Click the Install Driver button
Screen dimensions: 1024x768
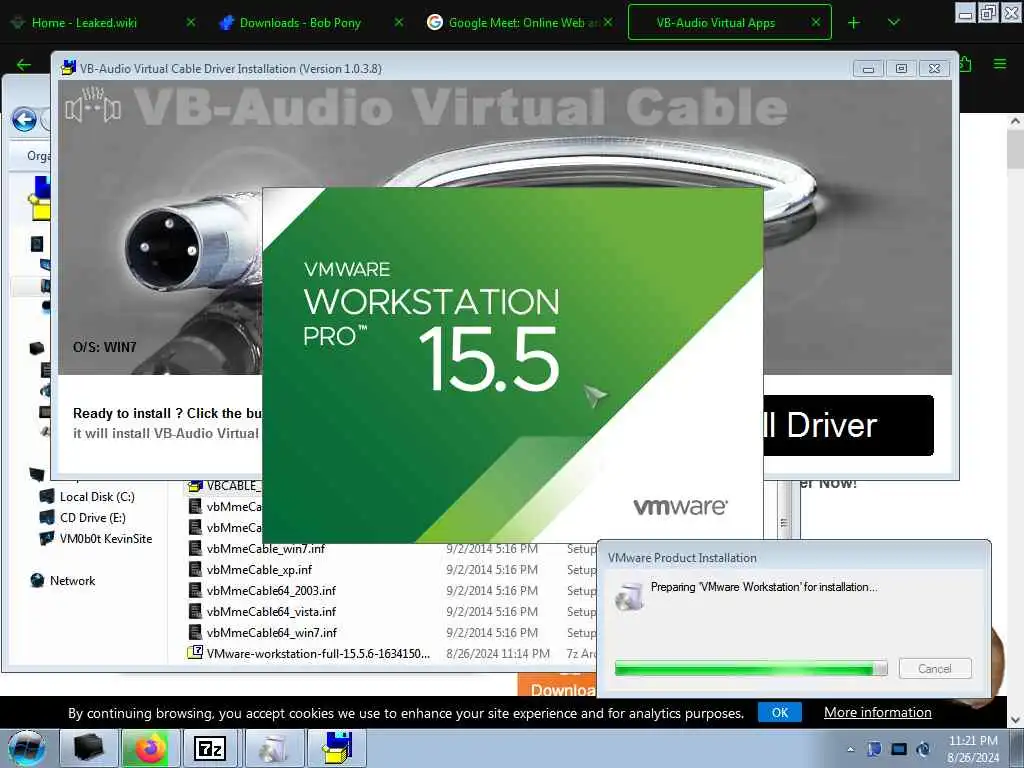tap(848, 425)
